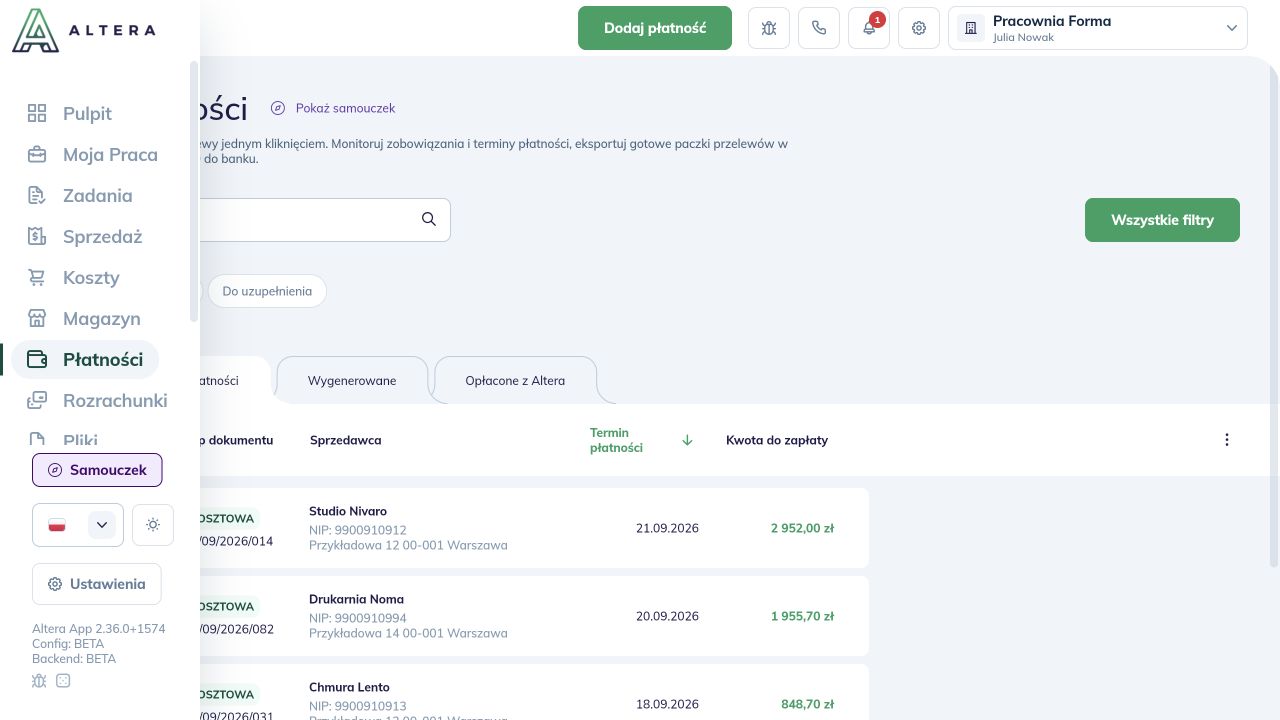The height and width of the screenshot is (720, 1280).
Task: Click the search magnifier icon
Action: coord(429,219)
